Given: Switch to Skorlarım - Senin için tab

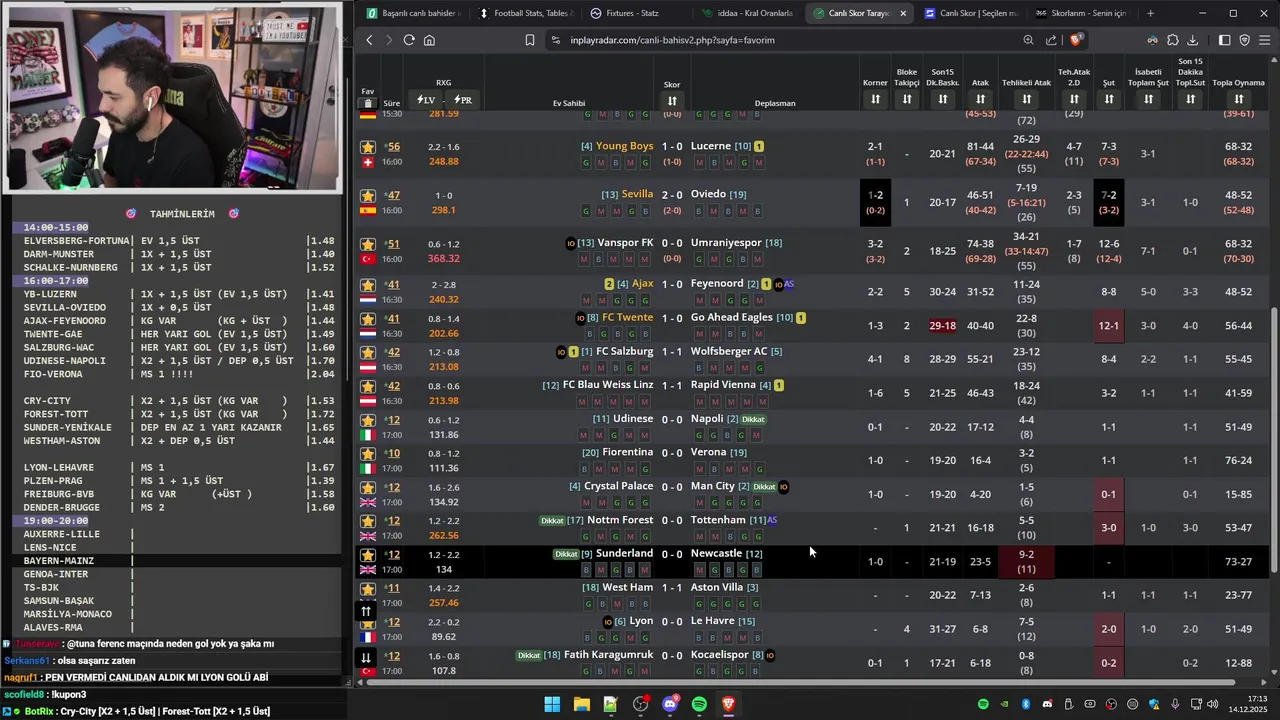Looking at the screenshot, I should 1081,13.
